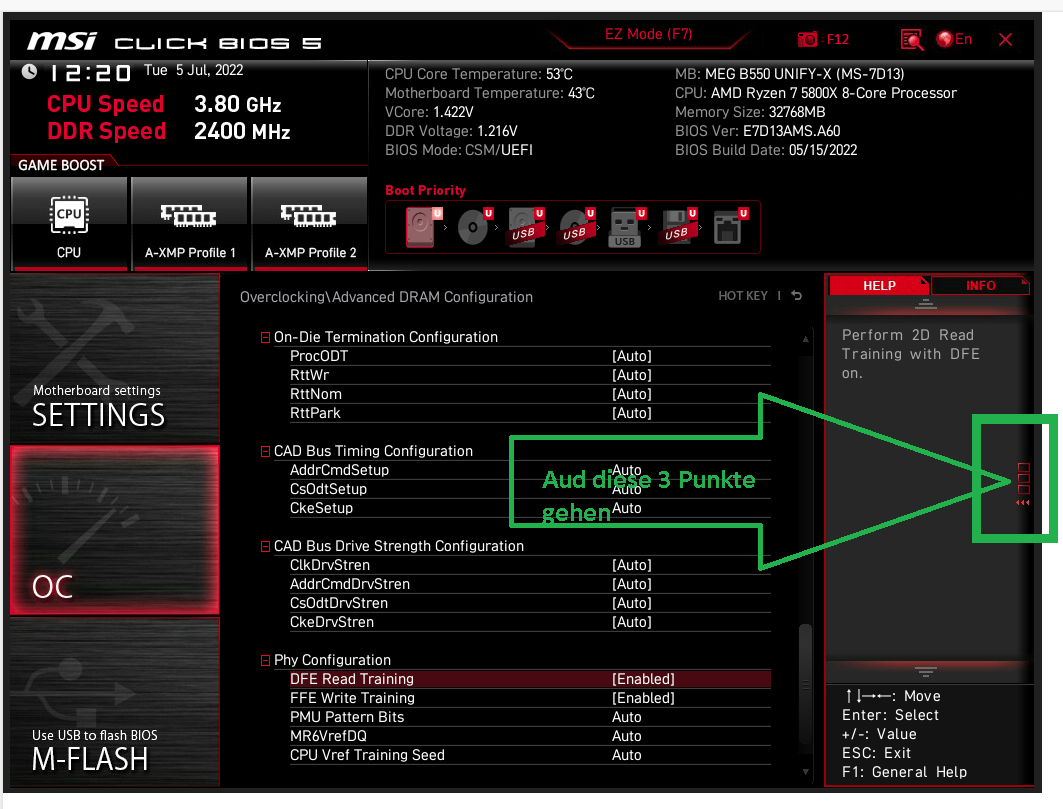This screenshot has height=809, width=1063.
Task: Click the help panel top drag handle
Action: pyautogui.click(x=925, y=304)
